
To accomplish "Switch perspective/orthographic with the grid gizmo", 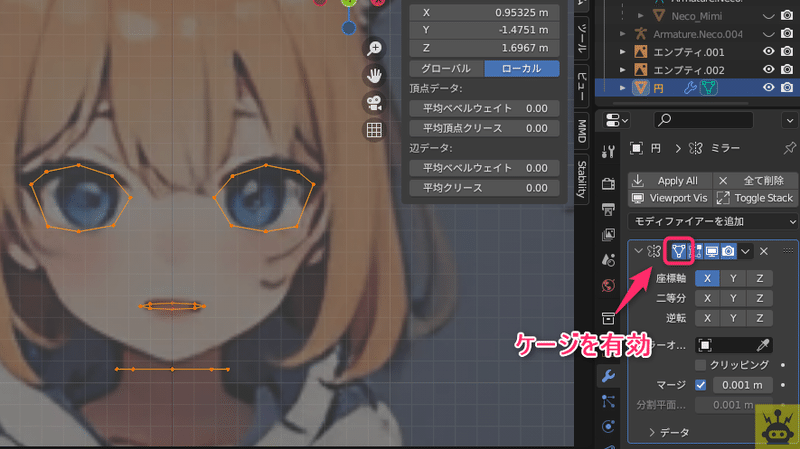I will click(374, 130).
